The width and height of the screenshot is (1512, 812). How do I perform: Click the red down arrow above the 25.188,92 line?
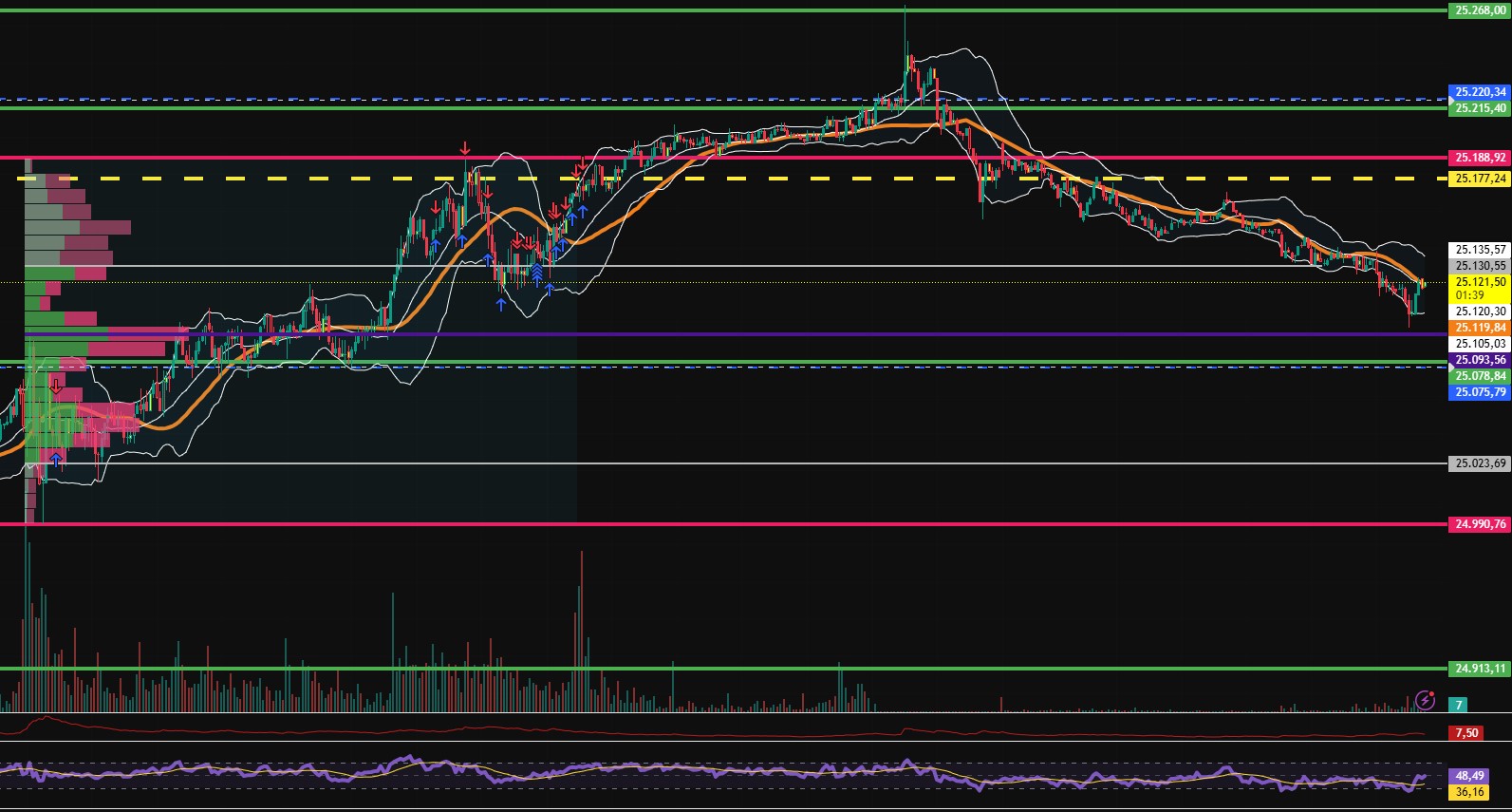click(465, 148)
